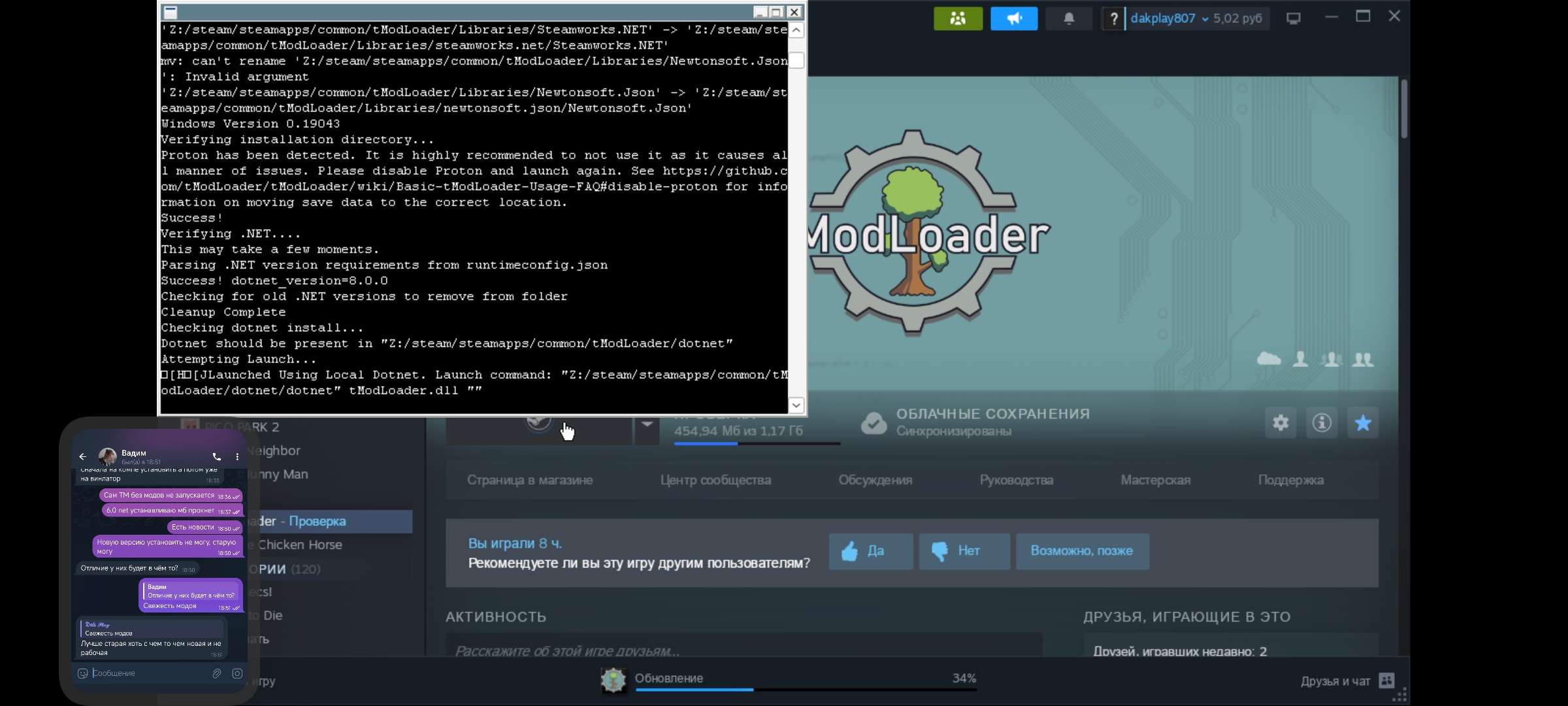This screenshot has height=706, width=1568.
Task: Click Возможно, позже button
Action: (x=1081, y=551)
